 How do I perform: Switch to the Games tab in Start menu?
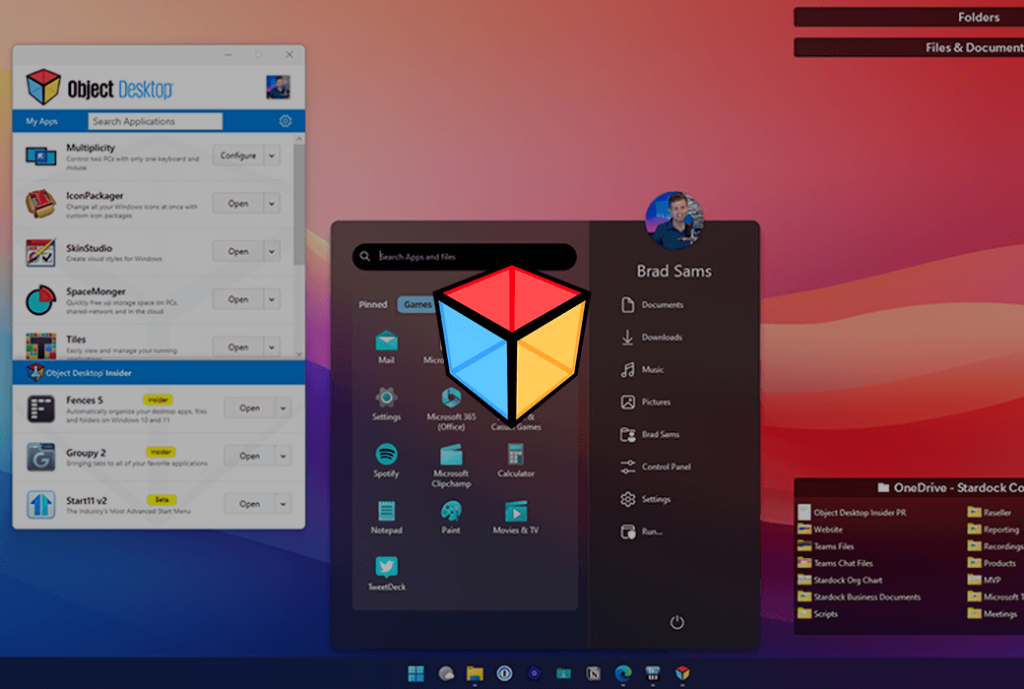click(417, 304)
